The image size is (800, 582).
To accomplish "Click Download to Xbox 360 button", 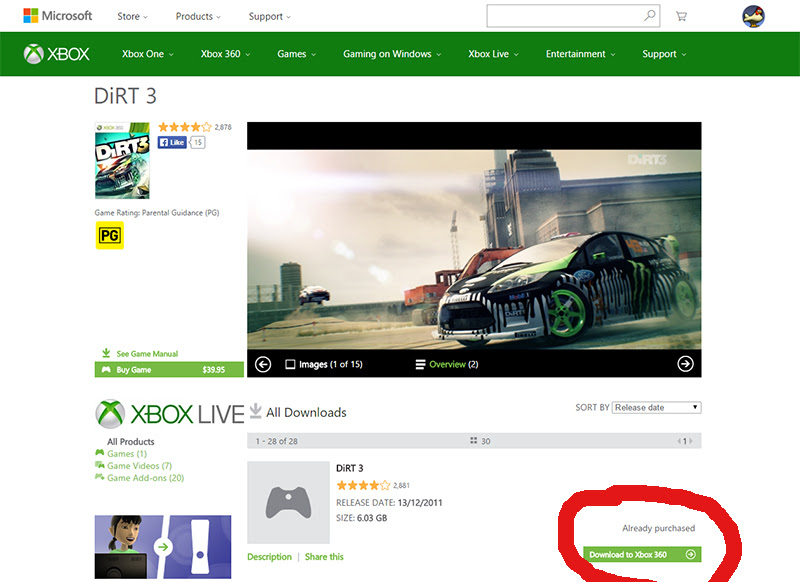I will click(x=642, y=554).
